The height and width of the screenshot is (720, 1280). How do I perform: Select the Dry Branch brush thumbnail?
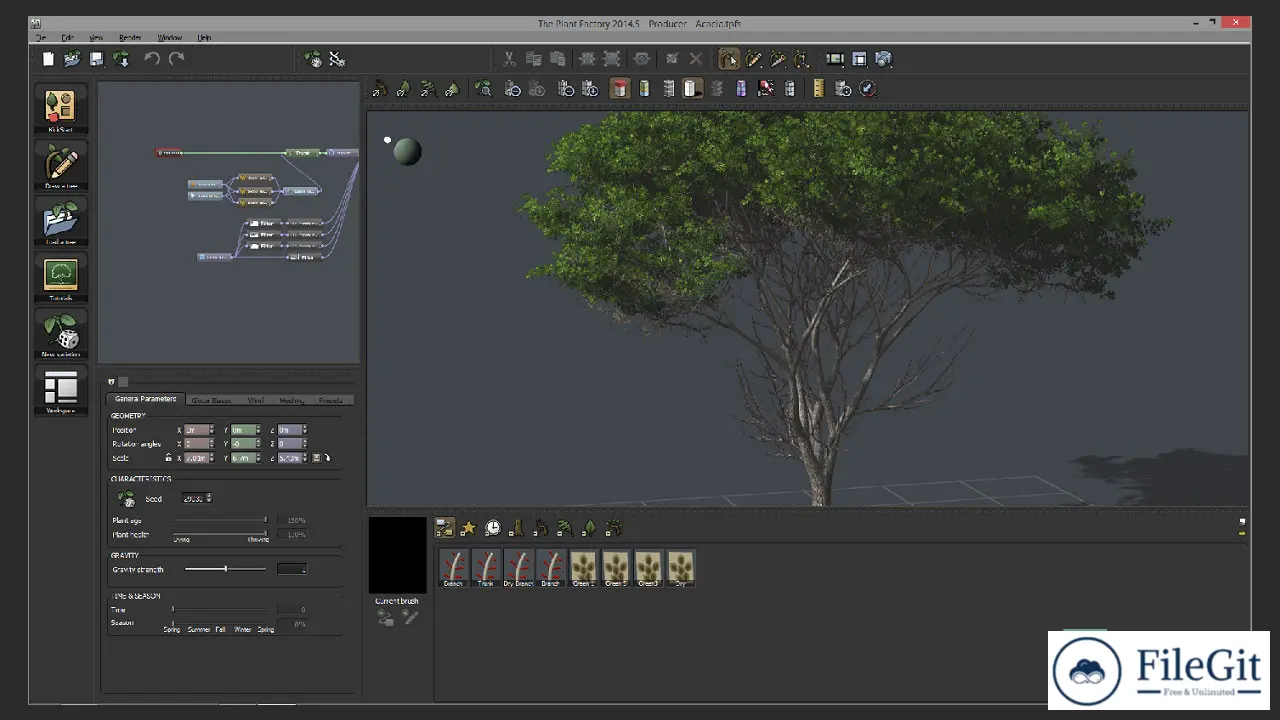518,568
